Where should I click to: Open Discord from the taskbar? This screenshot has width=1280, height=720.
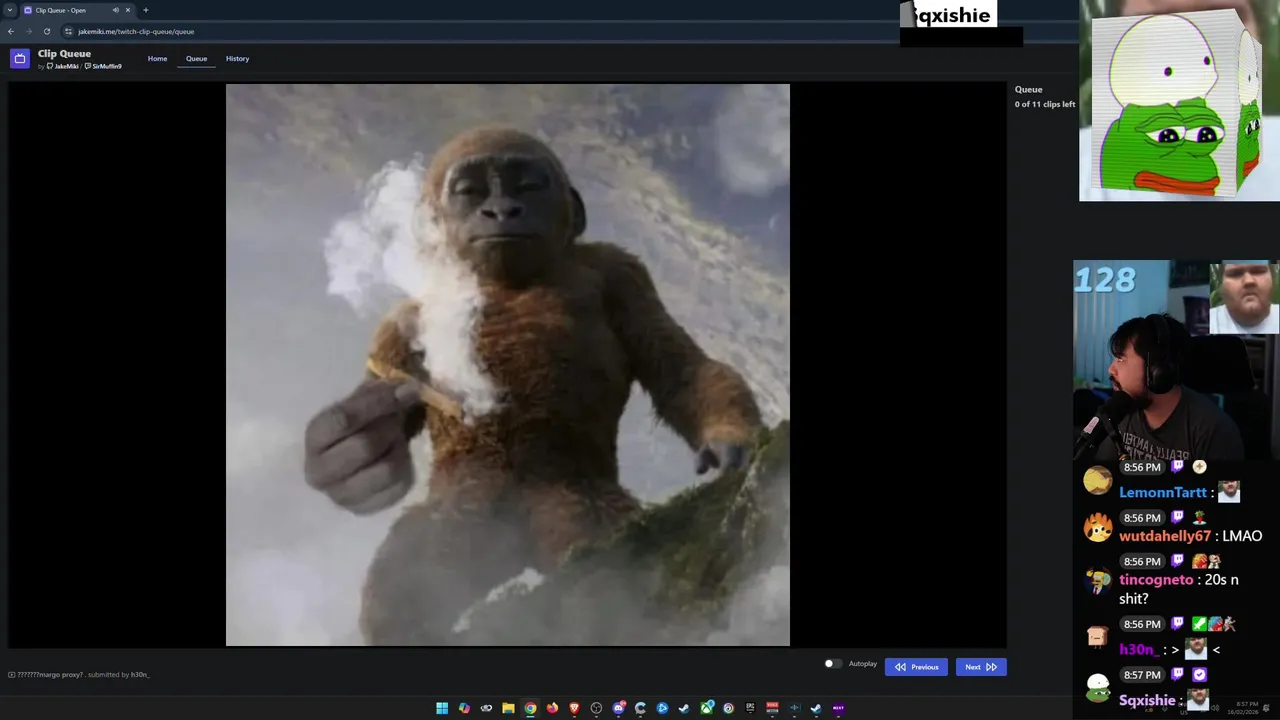[618, 708]
